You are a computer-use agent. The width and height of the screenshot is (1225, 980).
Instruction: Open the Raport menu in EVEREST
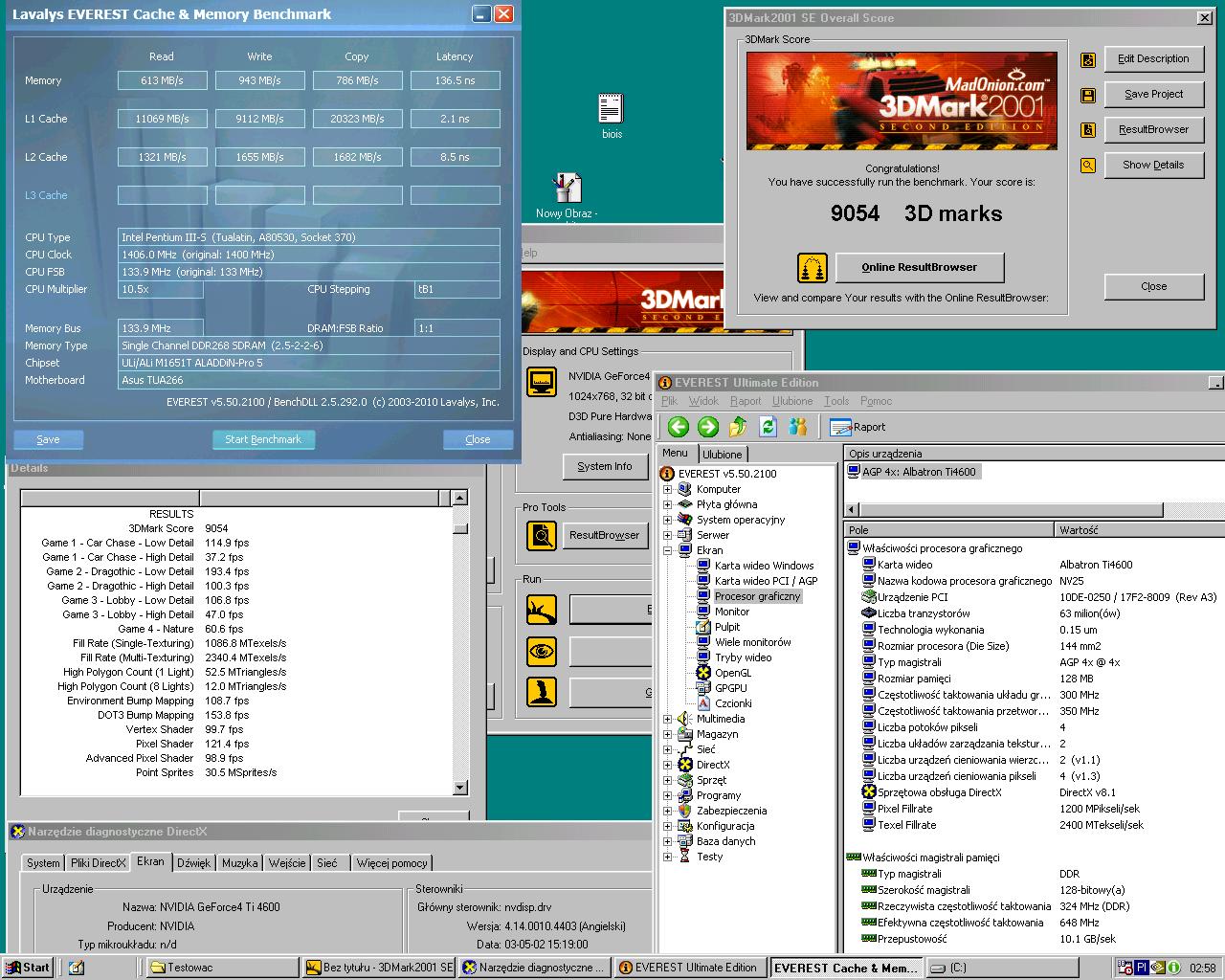pos(746,401)
